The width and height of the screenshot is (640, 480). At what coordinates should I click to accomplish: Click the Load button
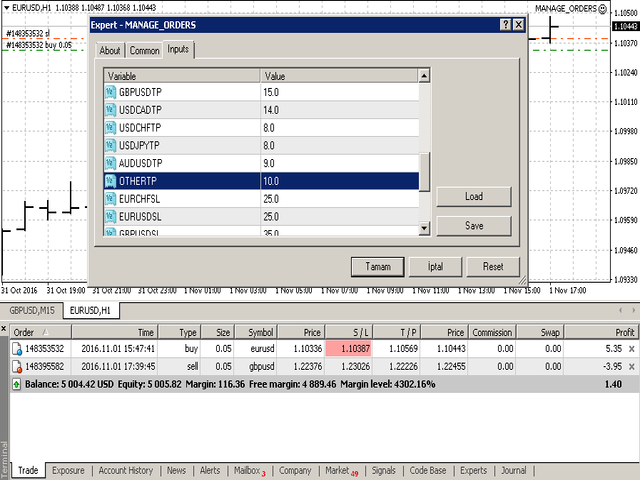tap(473, 196)
